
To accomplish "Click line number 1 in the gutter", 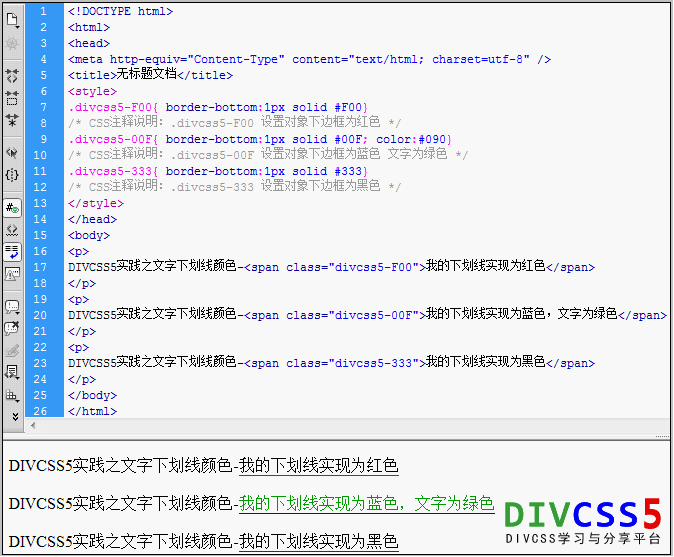I will 43,11.
